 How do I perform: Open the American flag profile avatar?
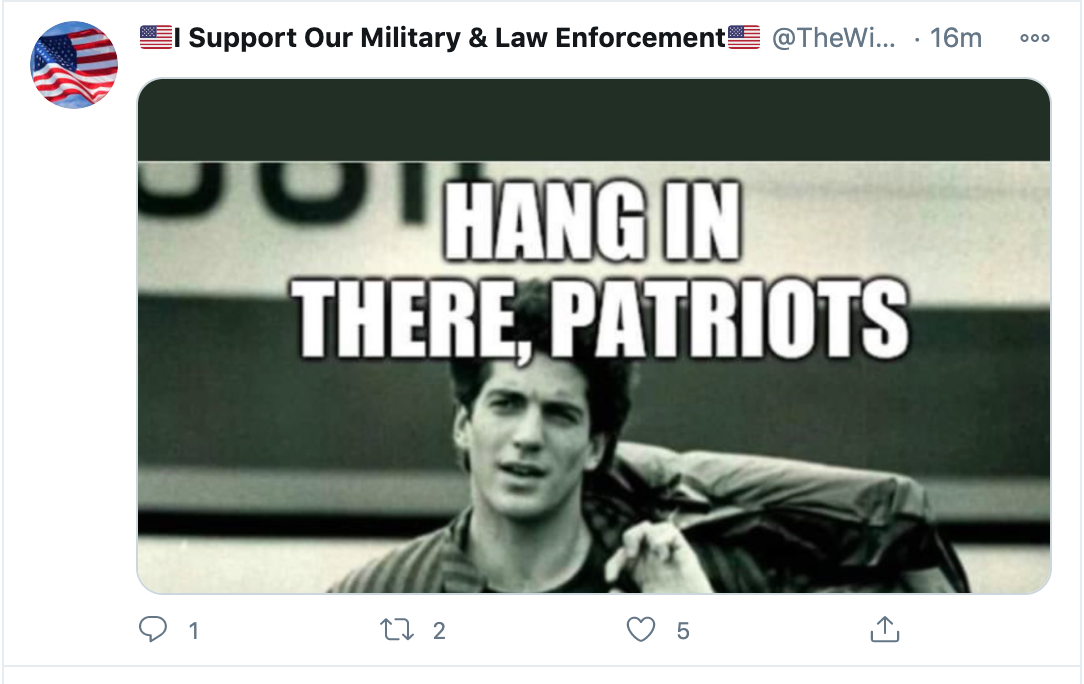pos(74,65)
